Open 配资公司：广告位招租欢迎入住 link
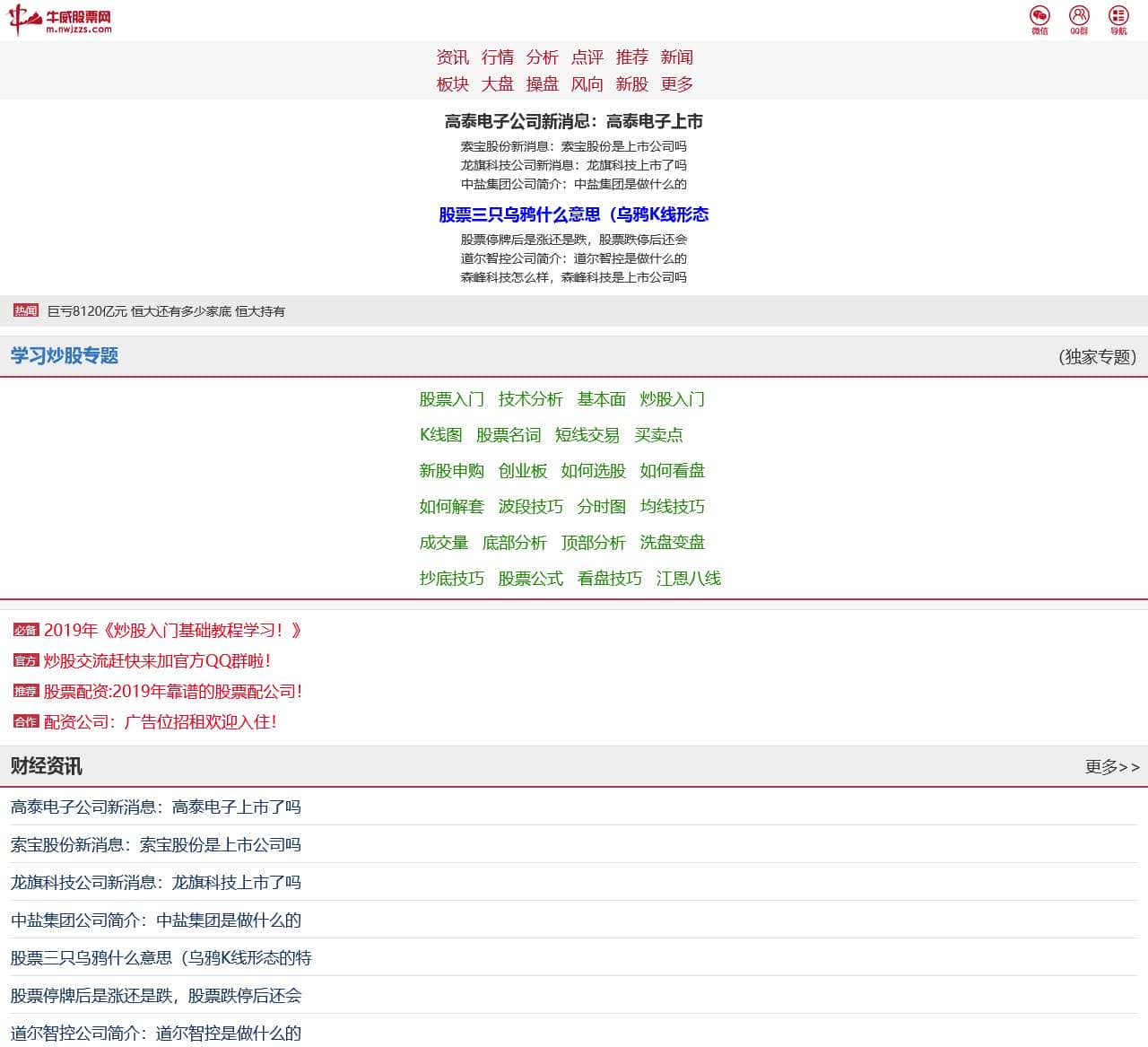Screen dimensions: 1148x1047 (161, 722)
